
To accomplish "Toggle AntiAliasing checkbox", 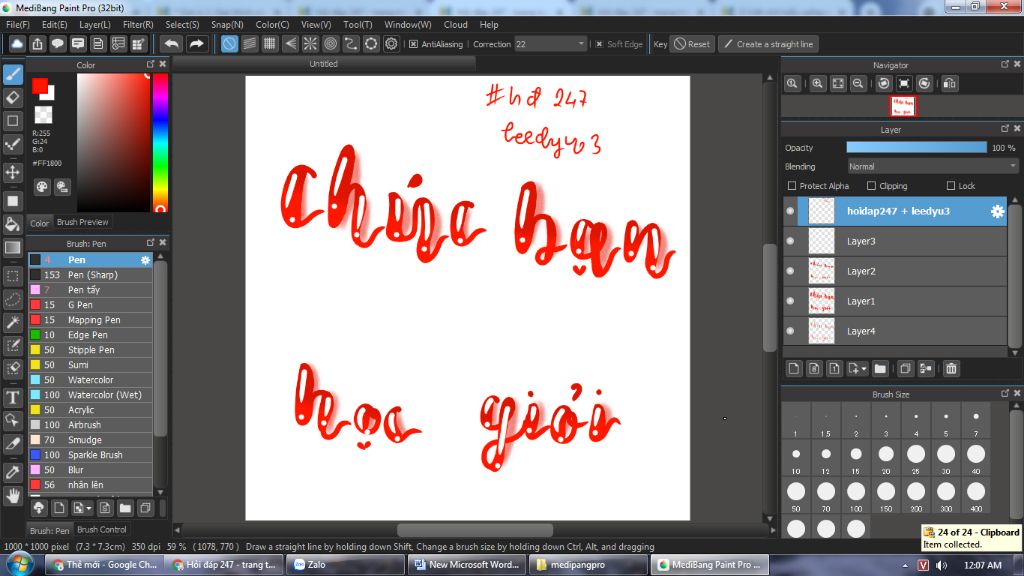I will [x=413, y=44].
